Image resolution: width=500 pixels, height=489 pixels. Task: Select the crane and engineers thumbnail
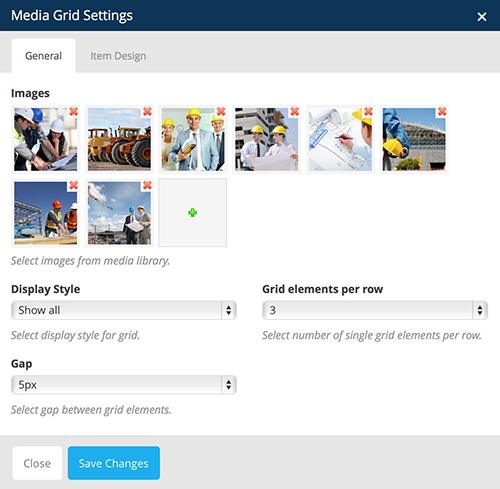click(x=119, y=213)
